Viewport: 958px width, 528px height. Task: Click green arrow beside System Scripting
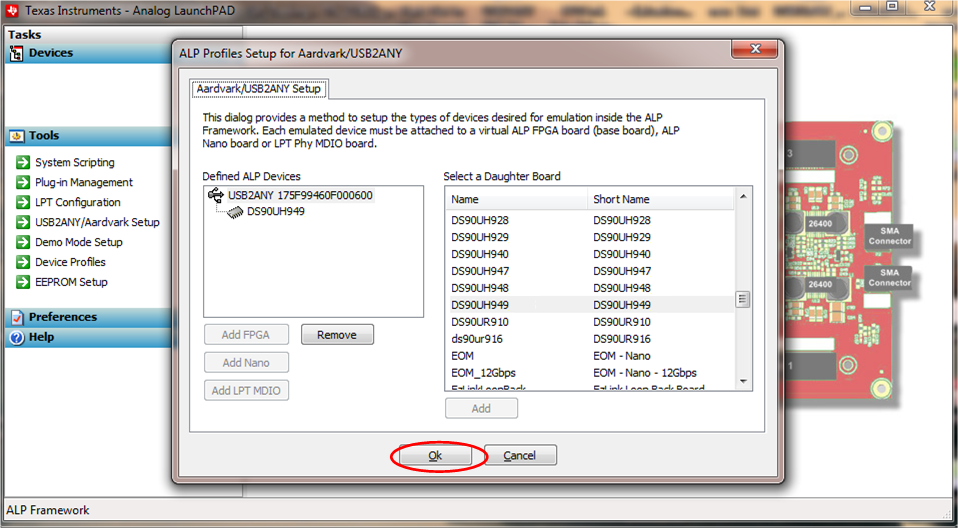pyautogui.click(x=23, y=163)
